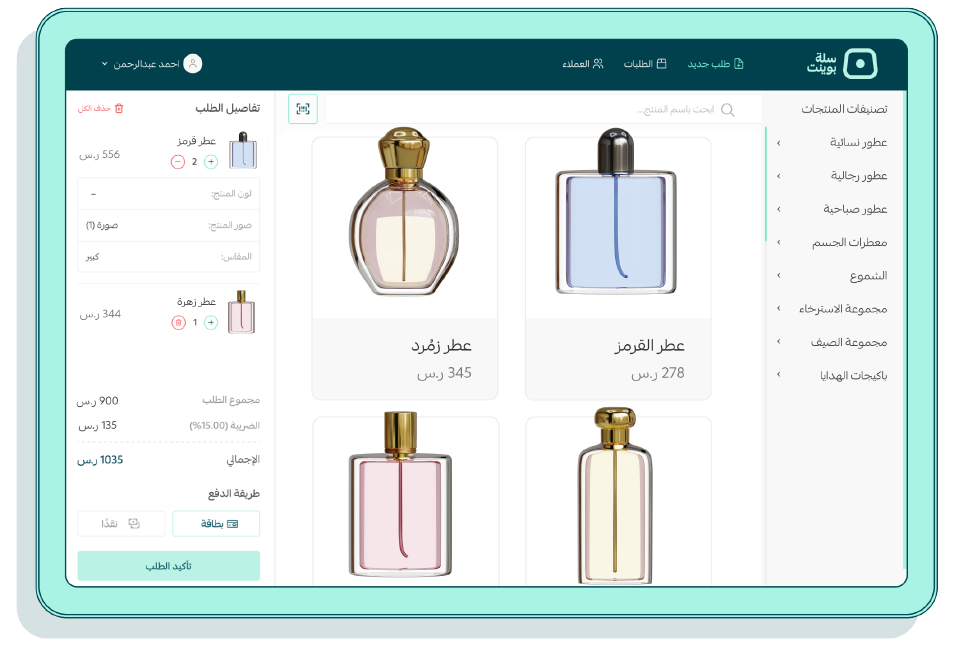
Task: Click the لون المنتج option row
Action: coord(169,194)
